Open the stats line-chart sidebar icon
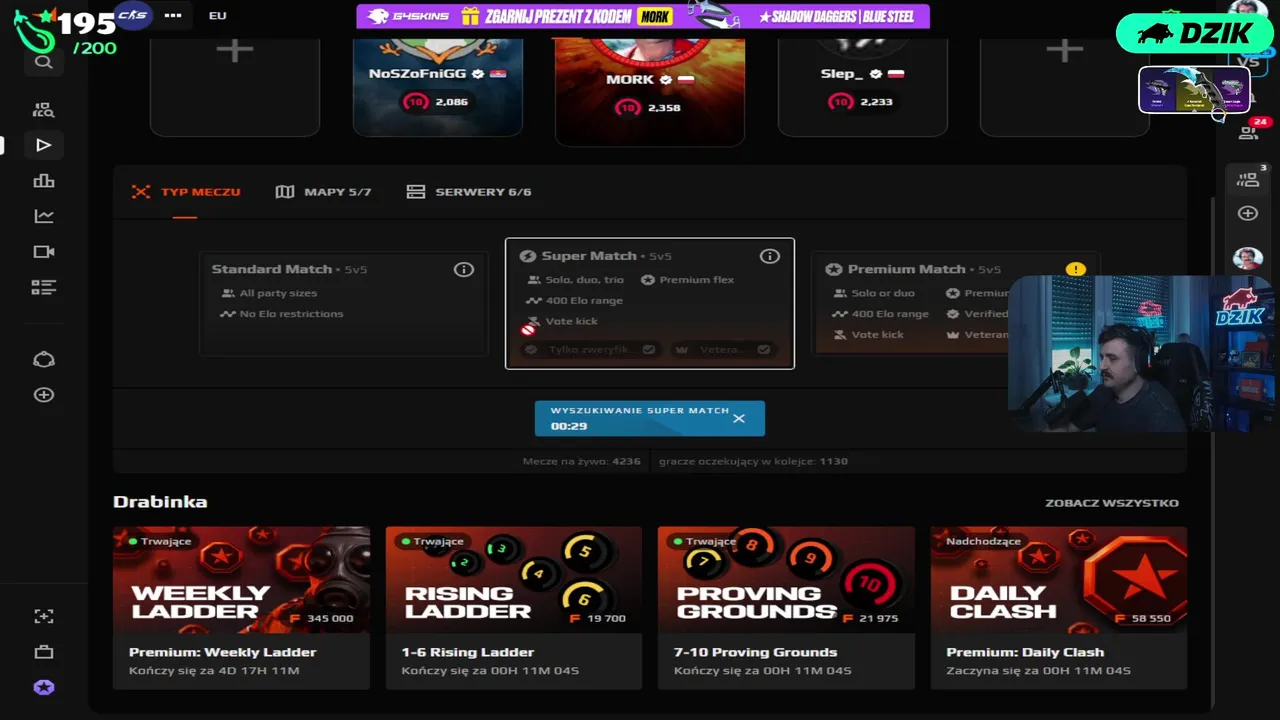The width and height of the screenshot is (1280, 720). (43, 216)
